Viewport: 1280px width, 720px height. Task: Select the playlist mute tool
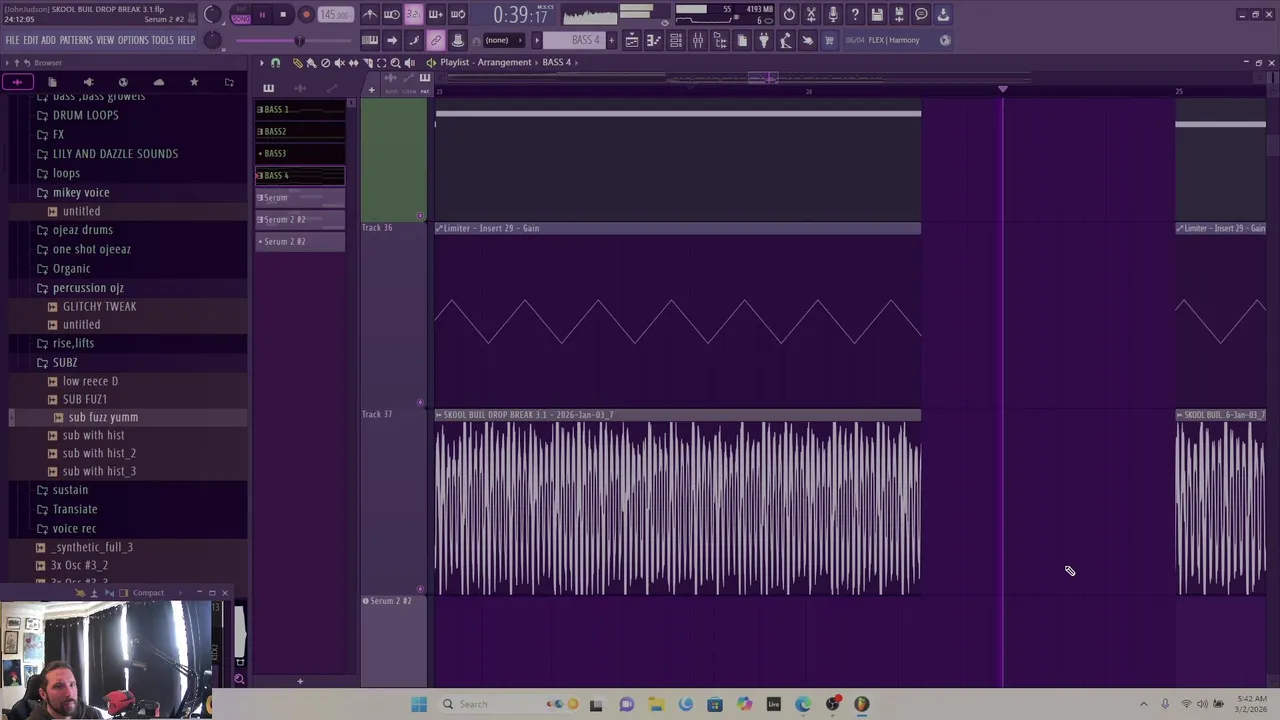point(339,62)
